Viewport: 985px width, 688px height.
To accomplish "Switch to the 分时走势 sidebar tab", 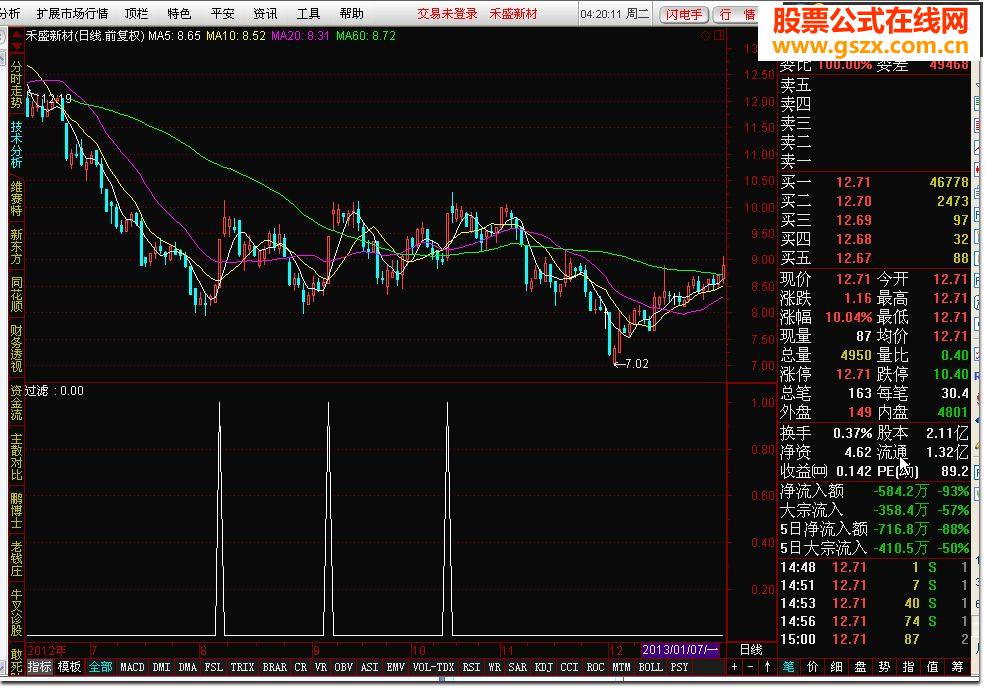I will (16, 85).
